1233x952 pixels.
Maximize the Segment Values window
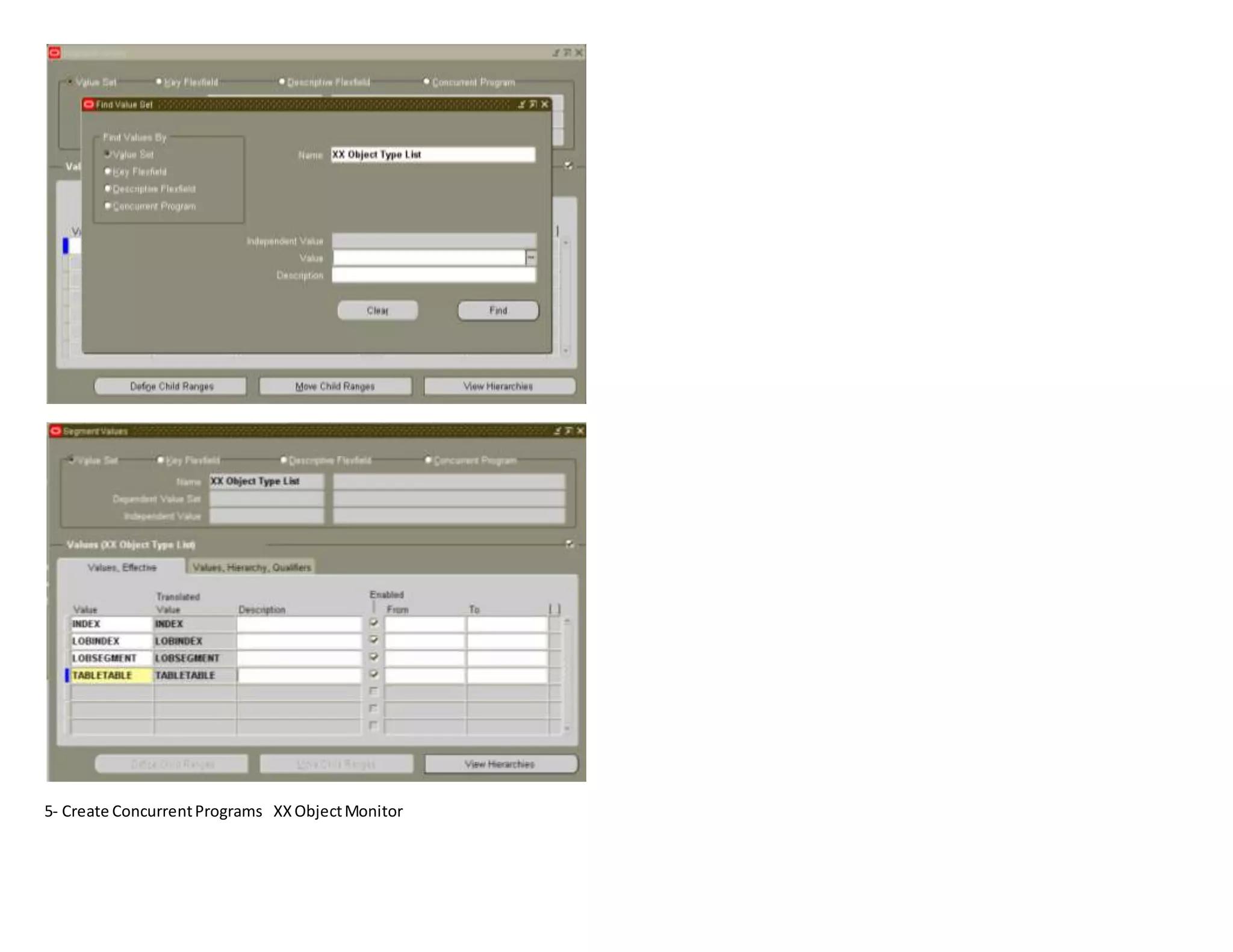coord(568,431)
